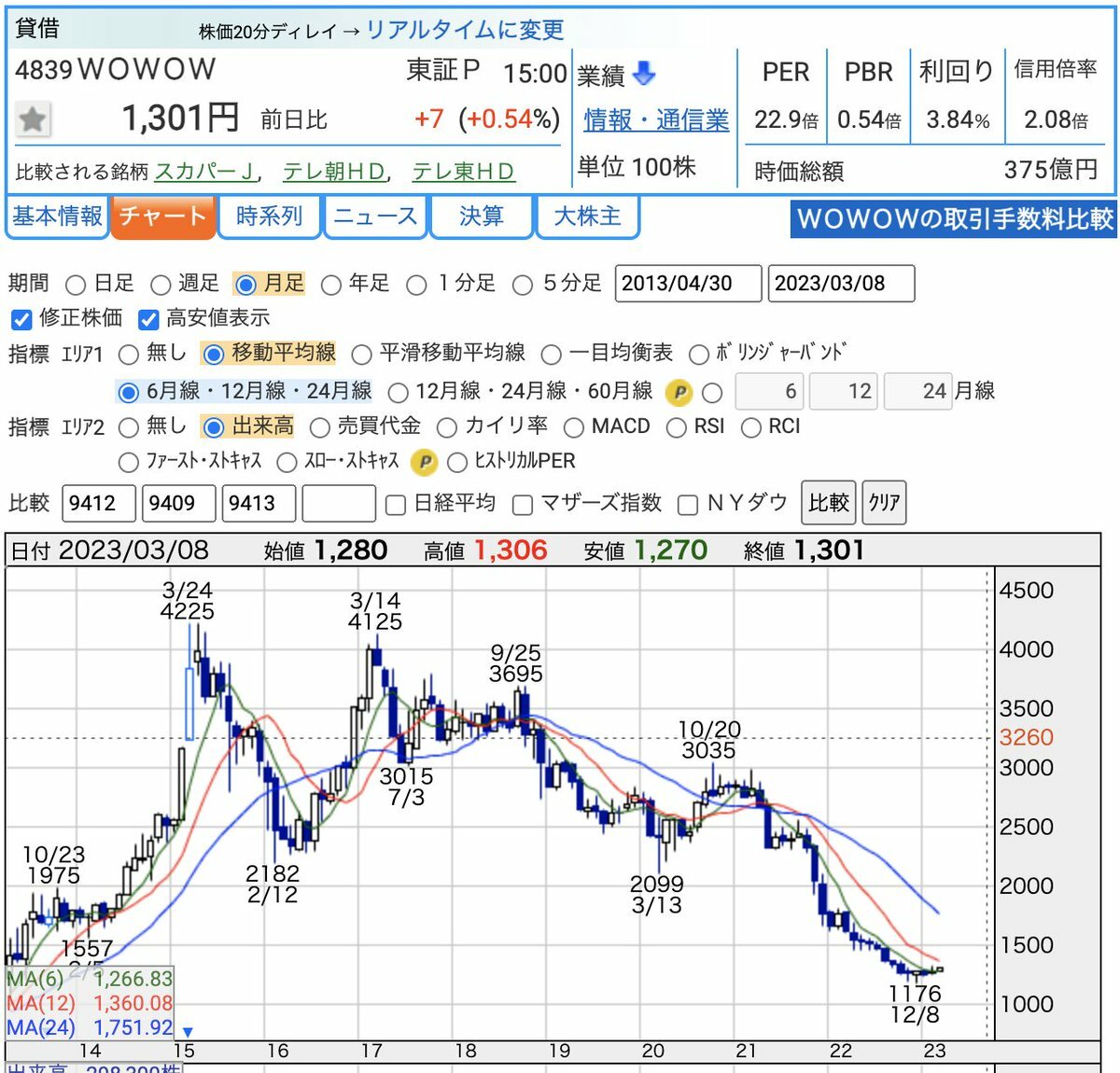Click the WOWOWの取引手数料比較 banner
Screen dimensions: 1120x1073
(x=954, y=219)
